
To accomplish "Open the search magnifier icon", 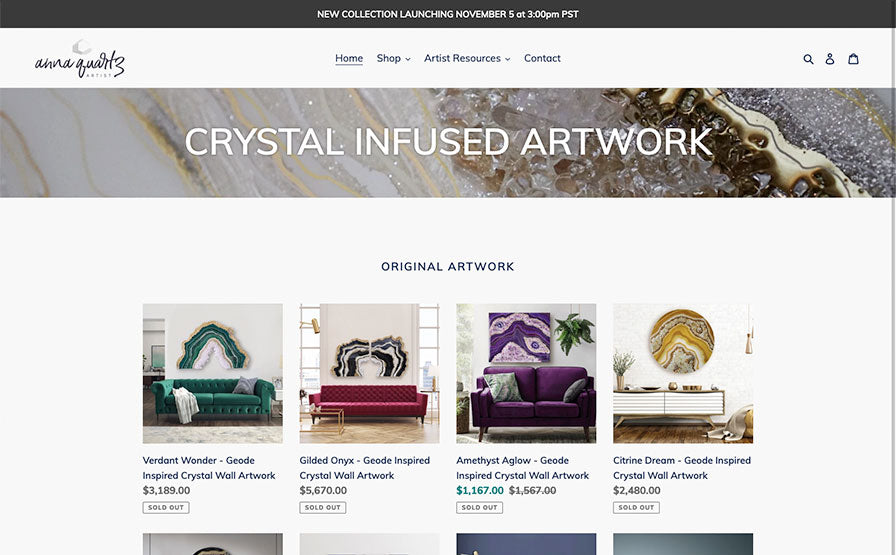I will click(x=808, y=59).
